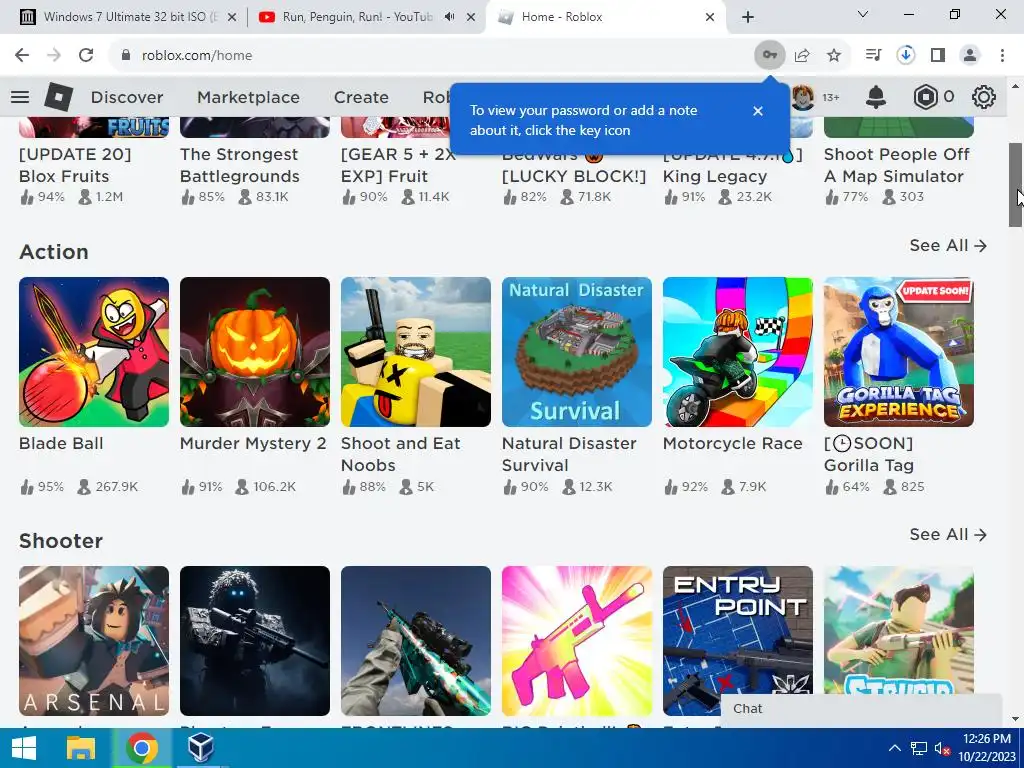
Task: Click The Strongest Battlegrounds title
Action: [240, 165]
